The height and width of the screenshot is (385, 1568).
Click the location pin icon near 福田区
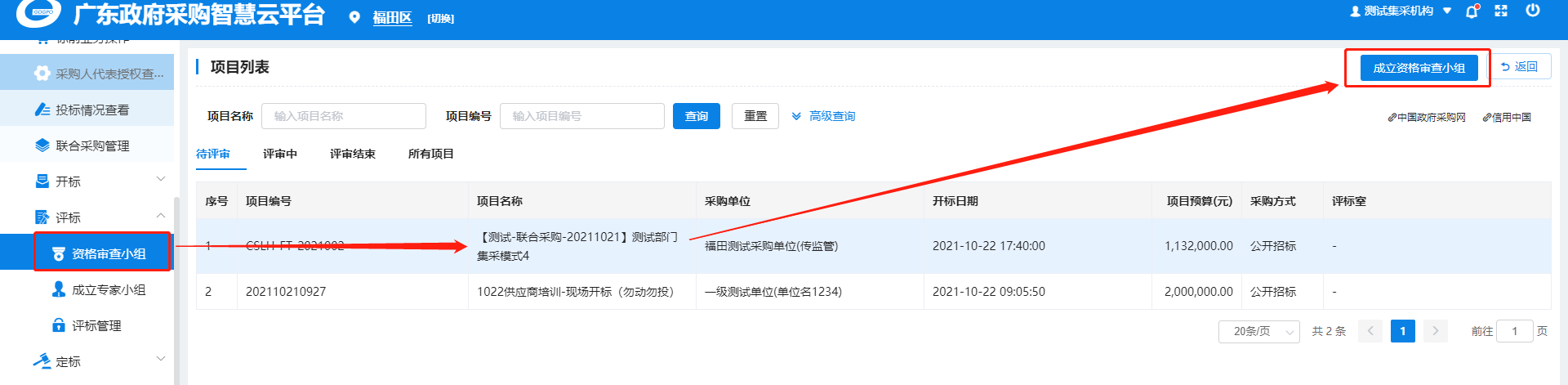click(354, 17)
